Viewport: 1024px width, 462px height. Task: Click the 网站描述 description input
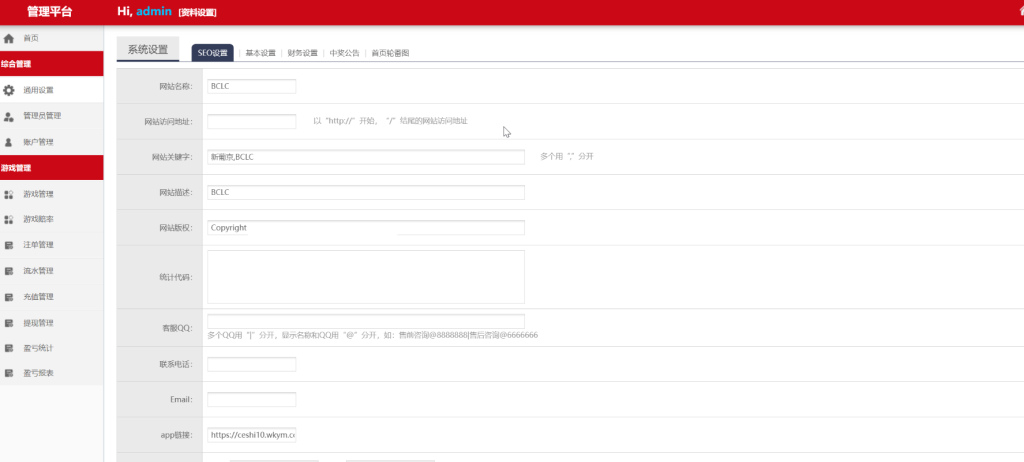click(366, 192)
